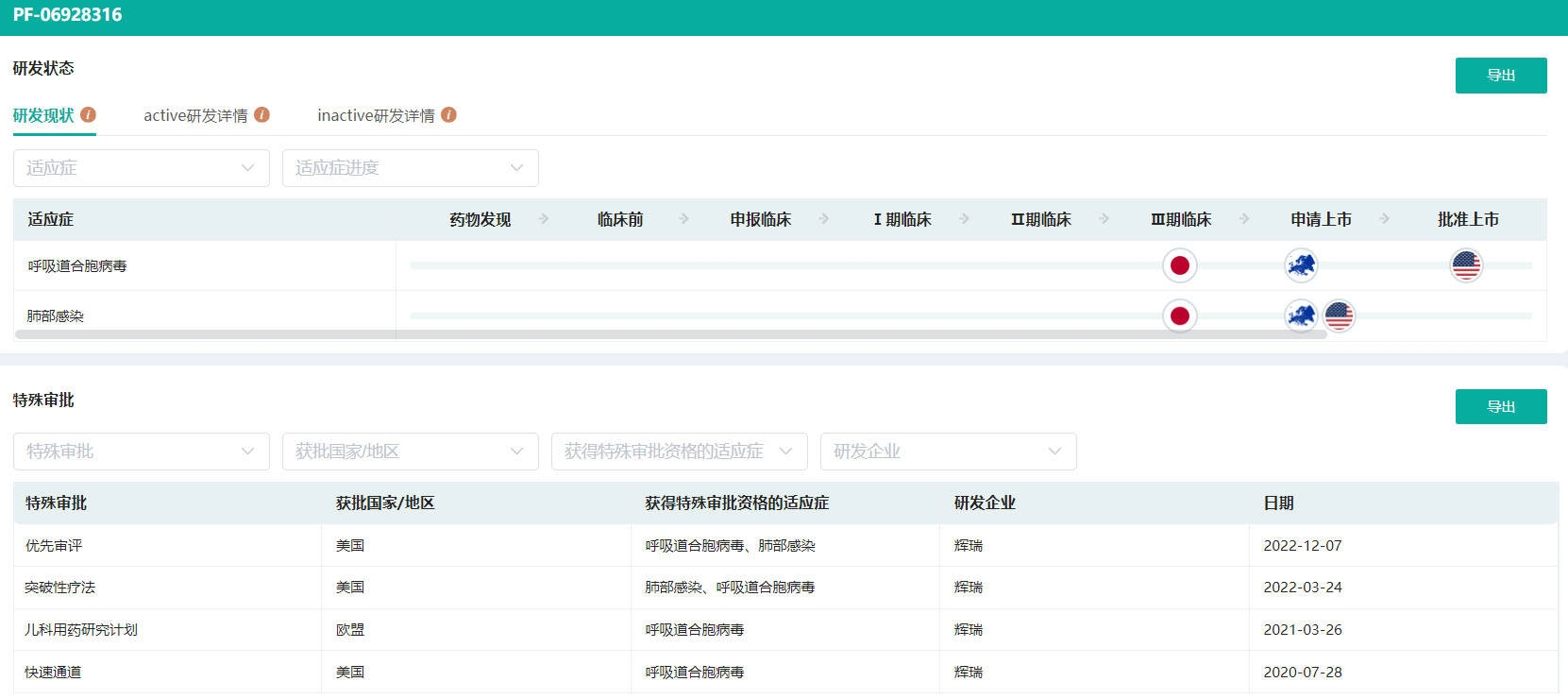Switch to the active研发详情 tab

(195, 115)
